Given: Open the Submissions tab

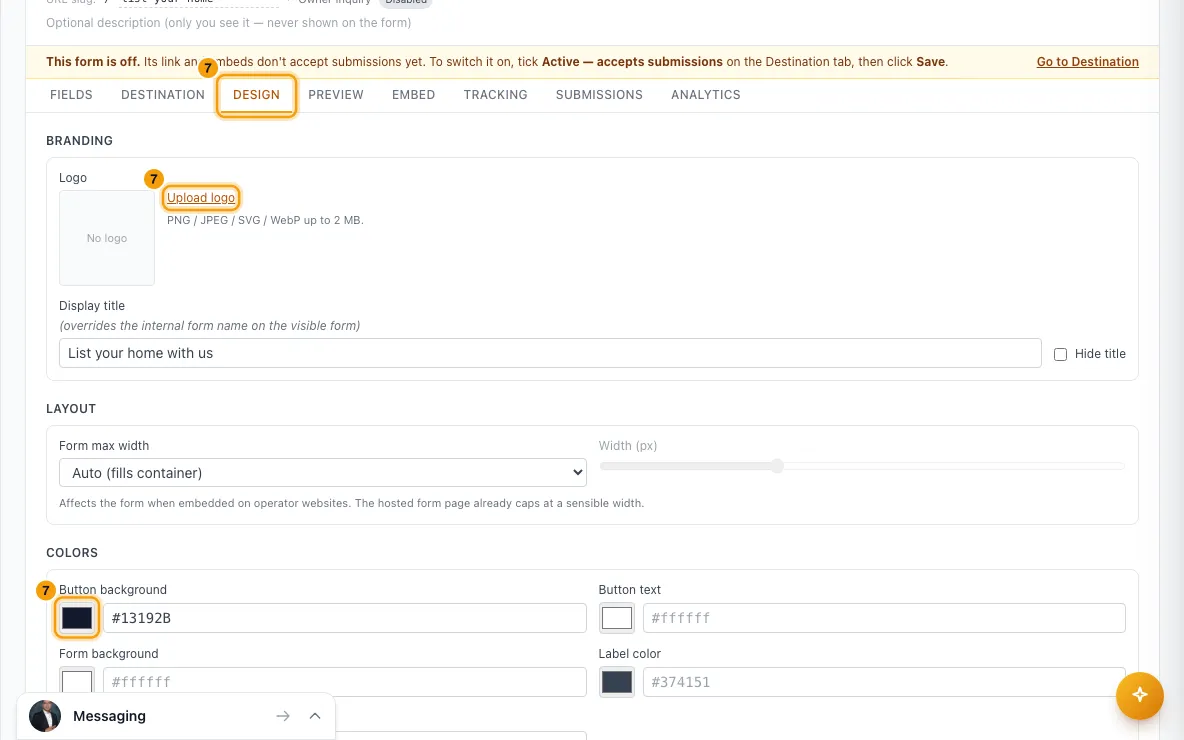Looking at the screenshot, I should pos(599,94).
